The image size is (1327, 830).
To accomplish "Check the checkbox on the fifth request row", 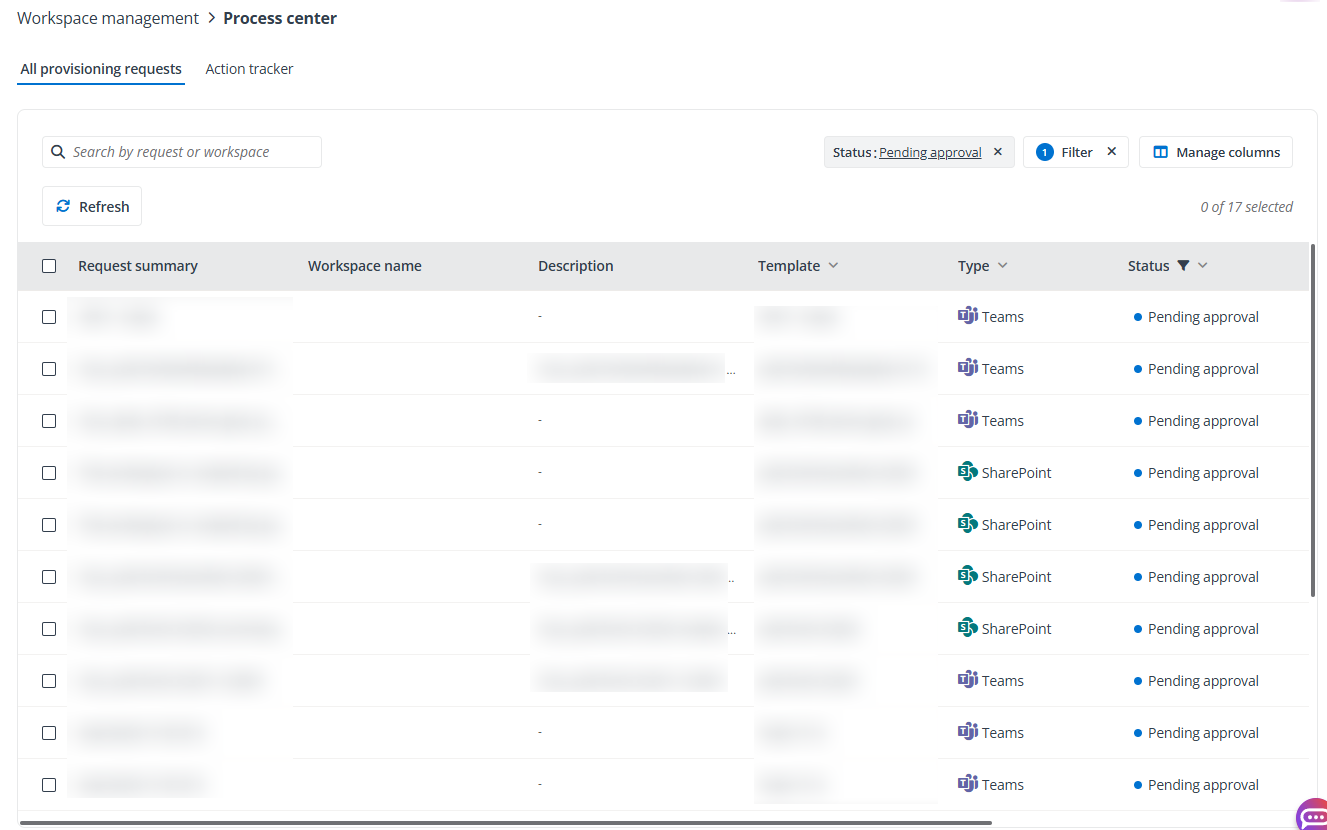I will coord(49,524).
